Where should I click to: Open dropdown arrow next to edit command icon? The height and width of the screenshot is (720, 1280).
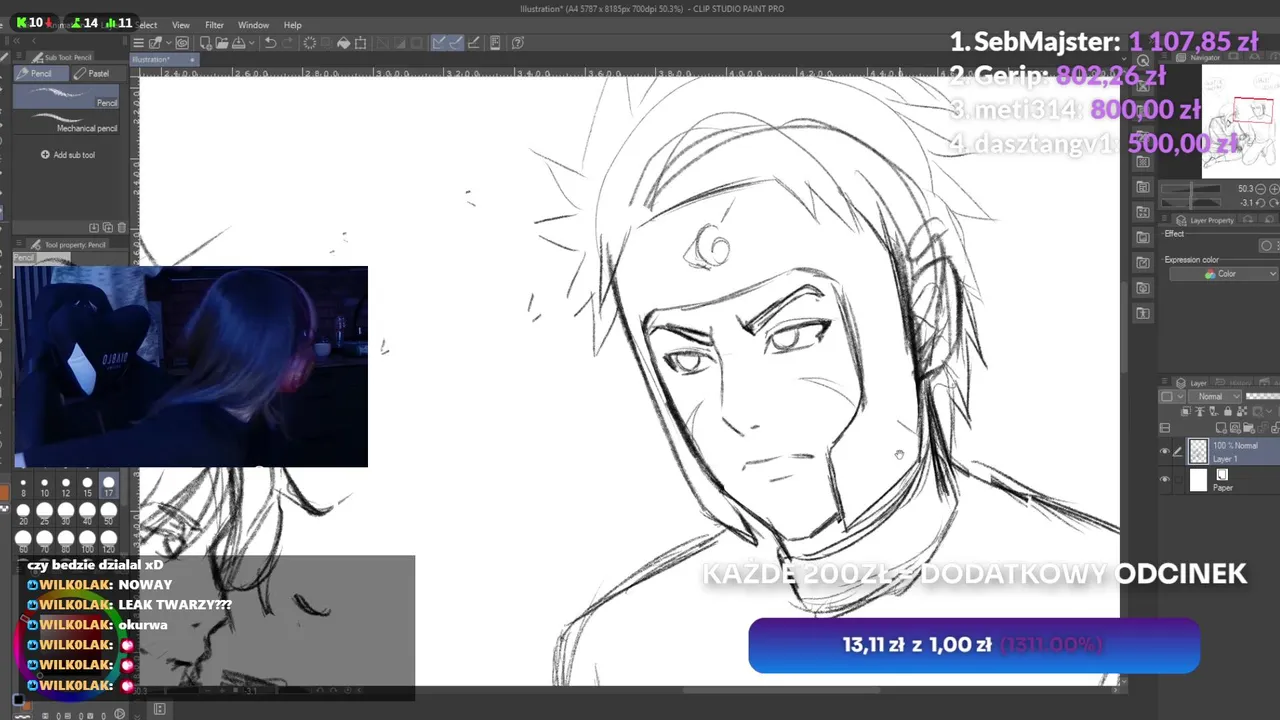169,43
